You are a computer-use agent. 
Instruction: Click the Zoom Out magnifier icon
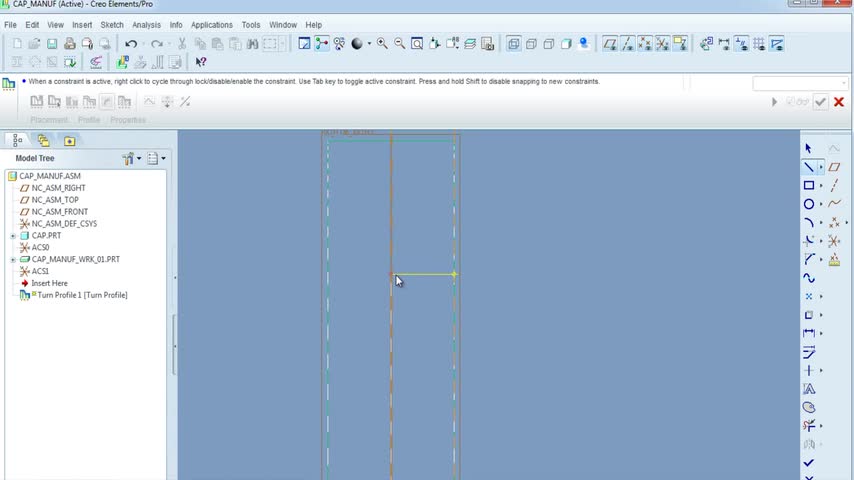[x=400, y=44]
